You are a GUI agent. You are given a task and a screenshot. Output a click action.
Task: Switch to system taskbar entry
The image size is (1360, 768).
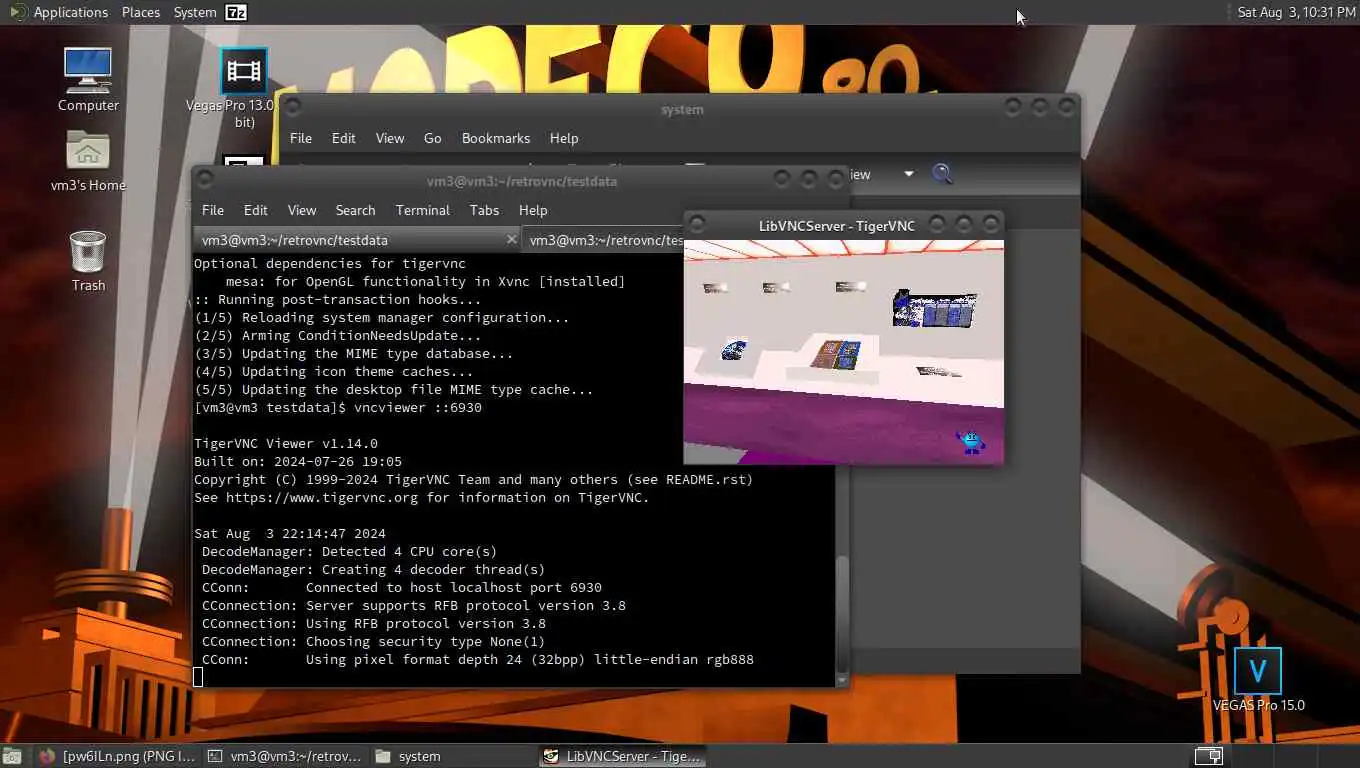click(453, 756)
